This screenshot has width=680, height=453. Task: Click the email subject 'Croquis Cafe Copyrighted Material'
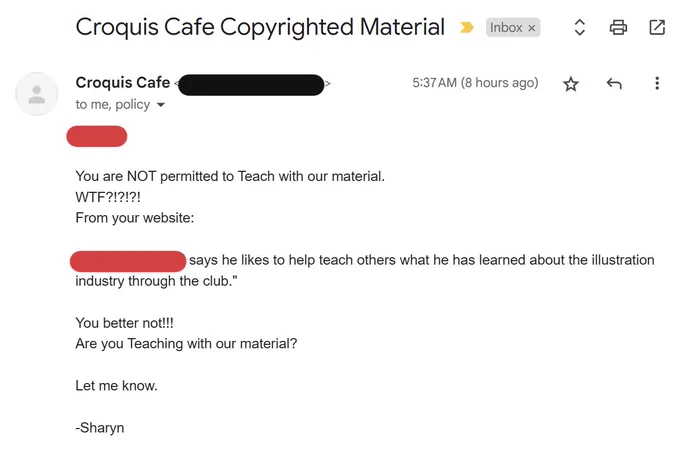click(x=260, y=27)
